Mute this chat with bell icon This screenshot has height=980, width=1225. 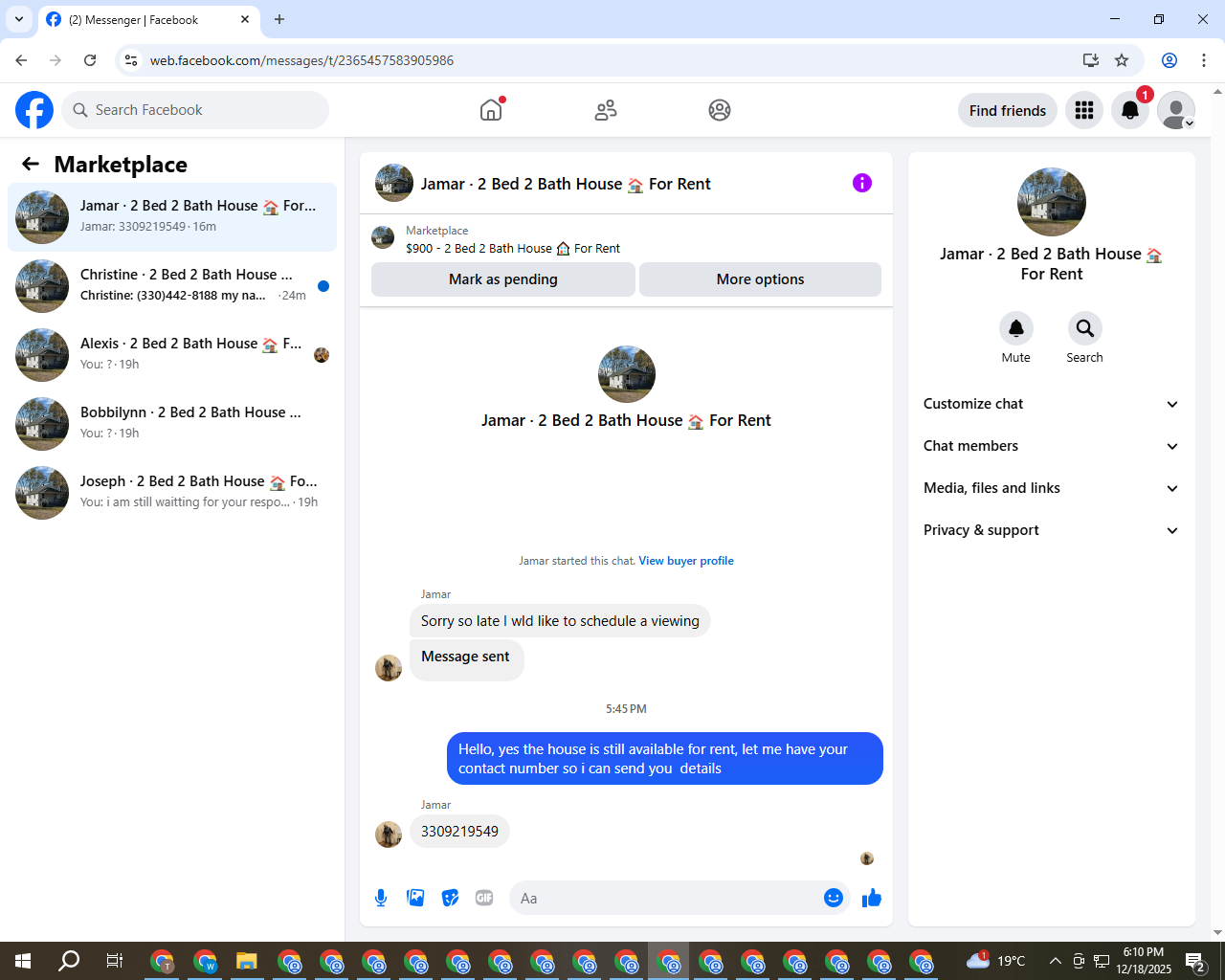click(x=1016, y=328)
